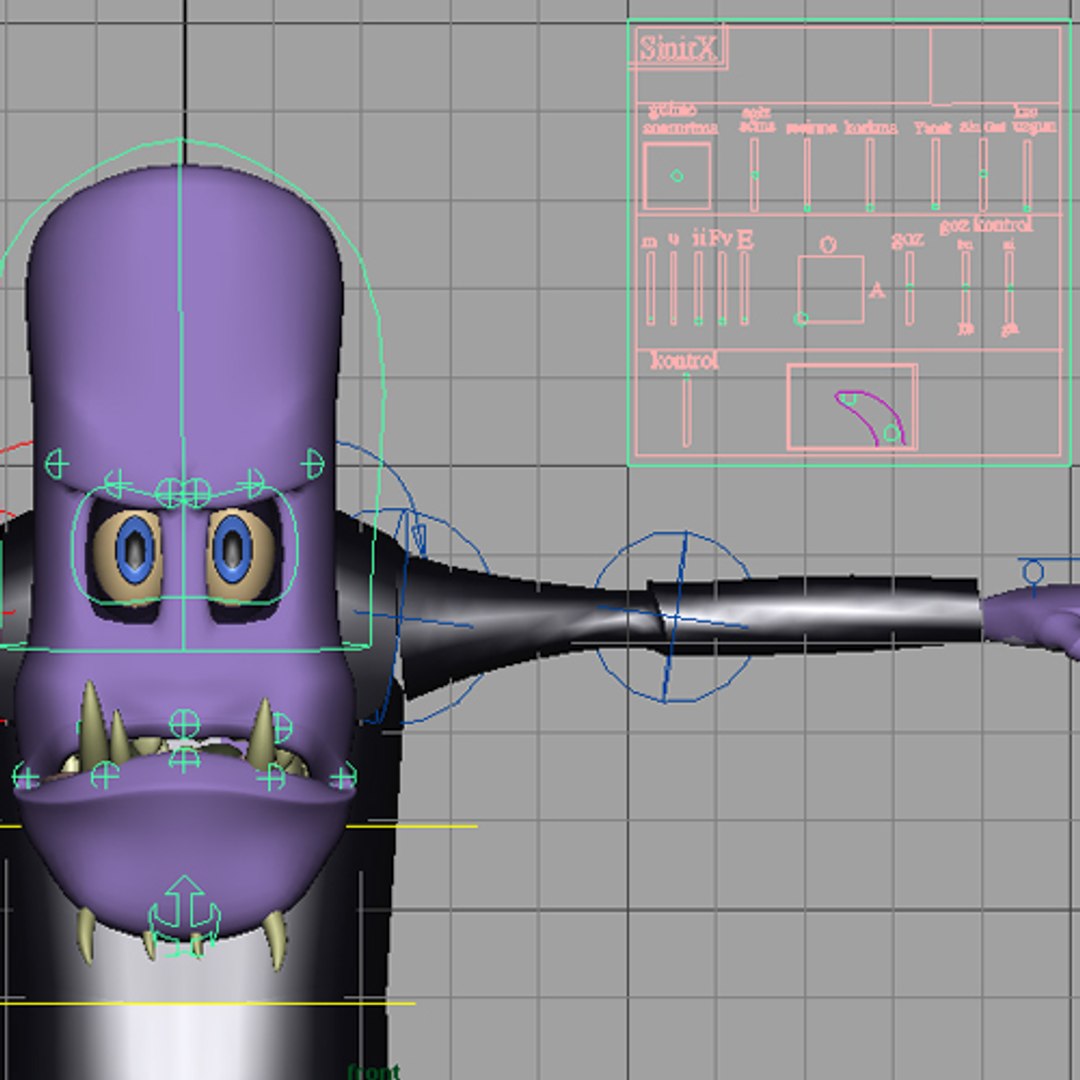Click the m slider handle in the phoneme row

click(651, 320)
